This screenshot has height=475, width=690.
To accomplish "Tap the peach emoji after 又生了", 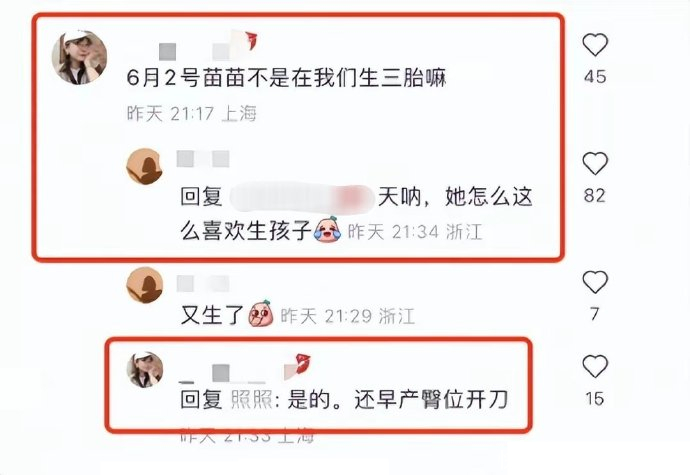I will (261, 313).
